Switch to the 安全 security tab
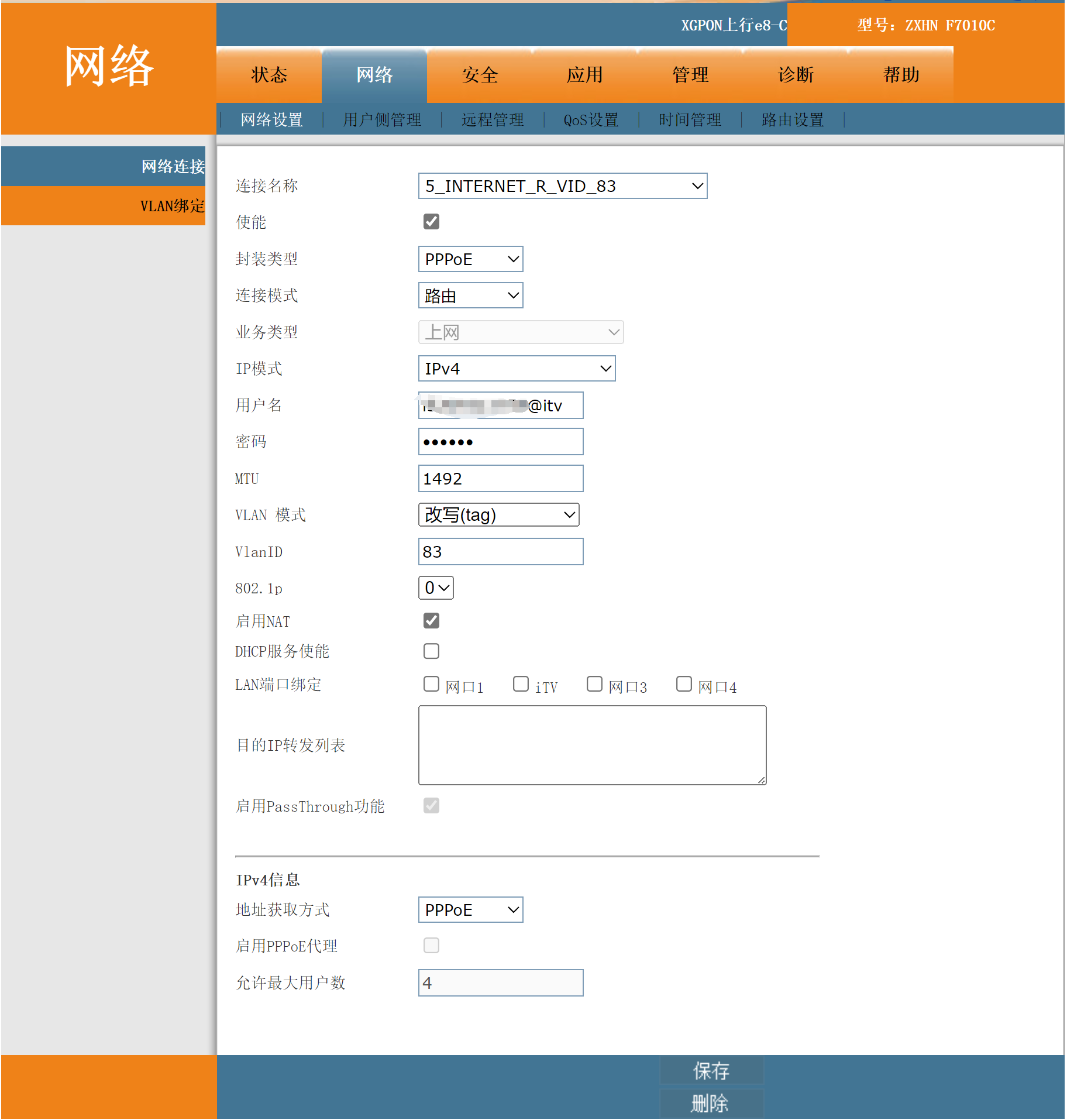The width and height of the screenshot is (1067, 1120). tap(479, 75)
